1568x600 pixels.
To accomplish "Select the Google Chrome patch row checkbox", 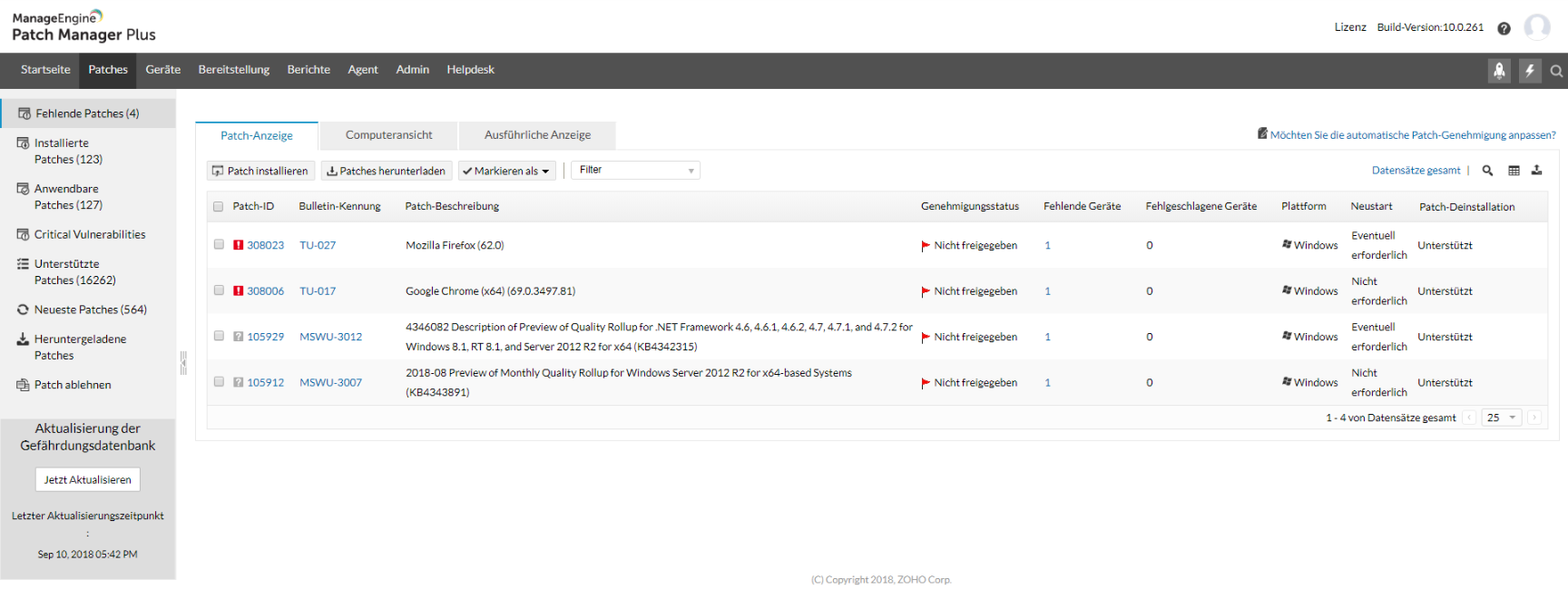I will pos(219,290).
